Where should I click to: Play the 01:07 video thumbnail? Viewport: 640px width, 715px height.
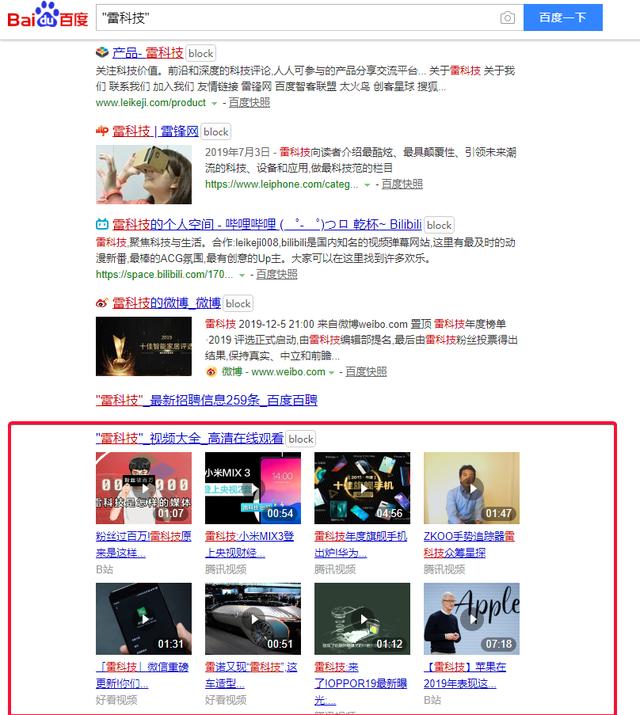pyautogui.click(x=144, y=488)
